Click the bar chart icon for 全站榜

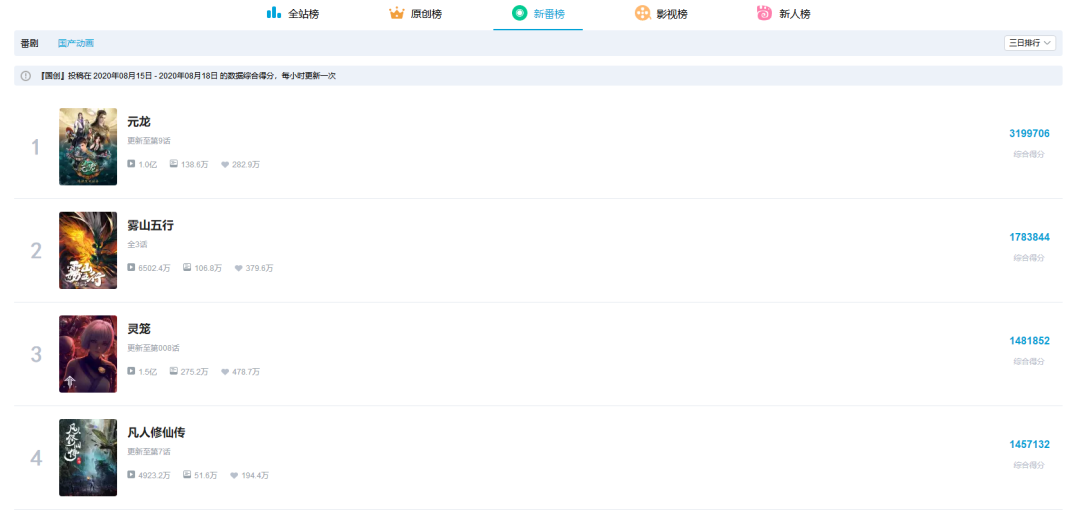pos(273,13)
